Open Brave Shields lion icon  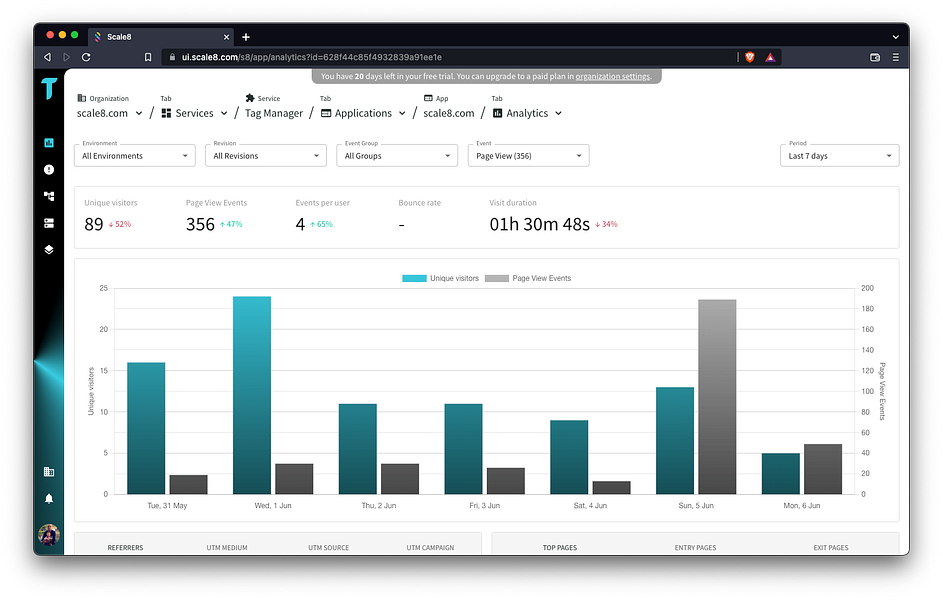[x=749, y=57]
